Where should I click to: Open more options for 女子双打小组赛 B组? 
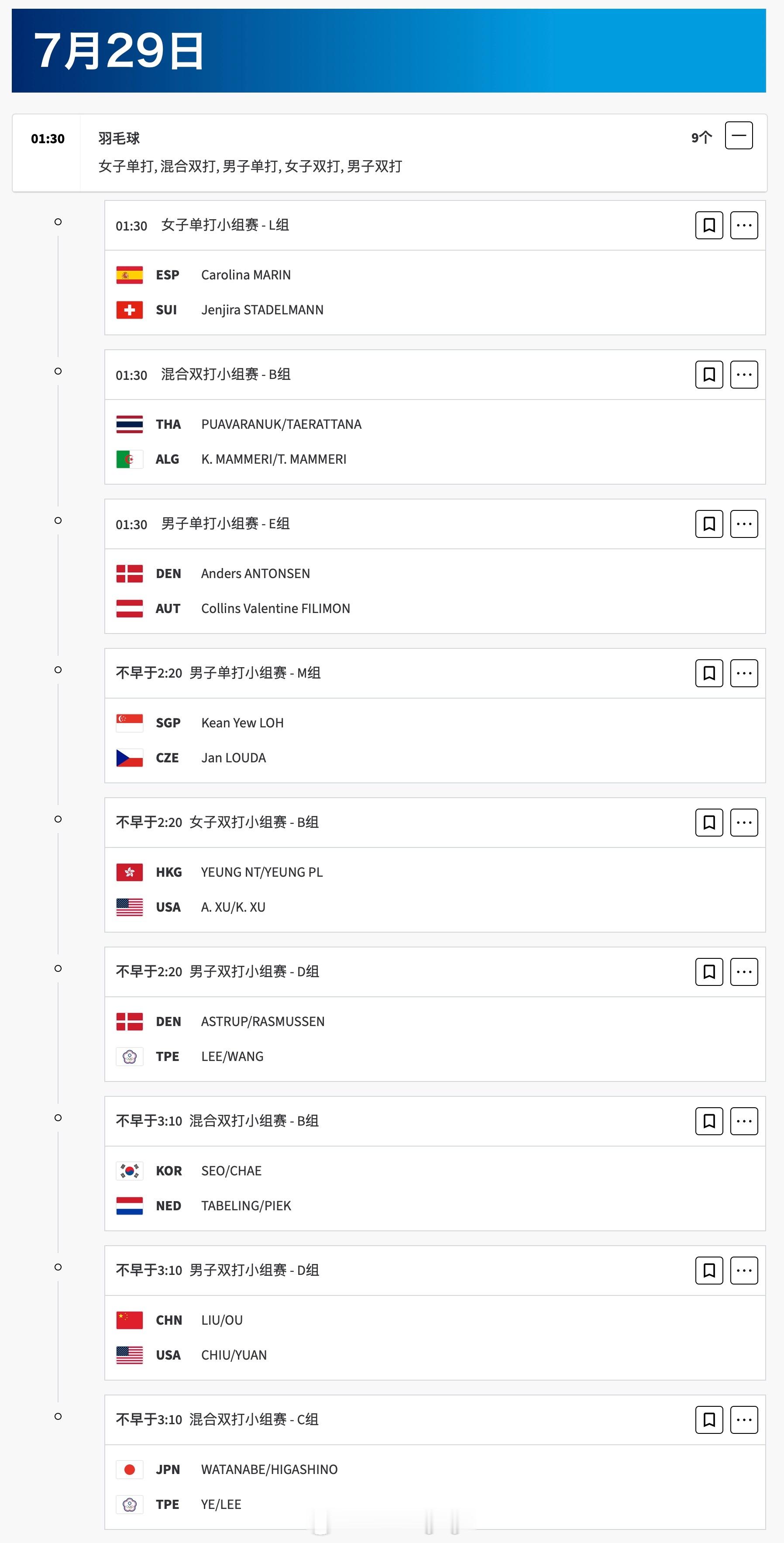click(744, 823)
